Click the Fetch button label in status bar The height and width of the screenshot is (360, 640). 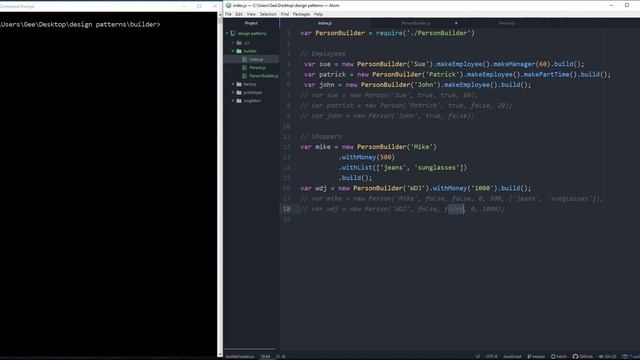coord(561,356)
